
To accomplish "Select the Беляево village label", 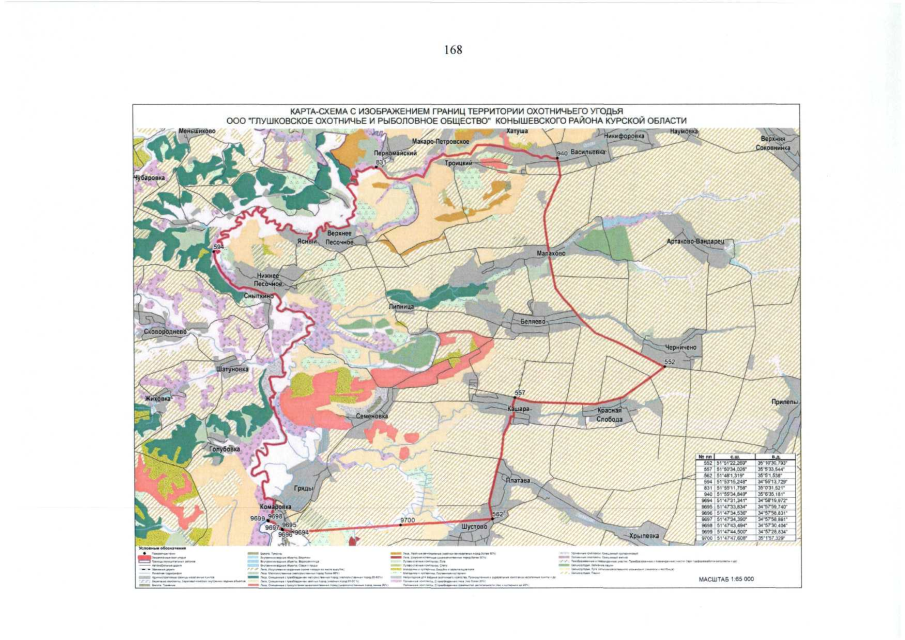I will (535, 323).
